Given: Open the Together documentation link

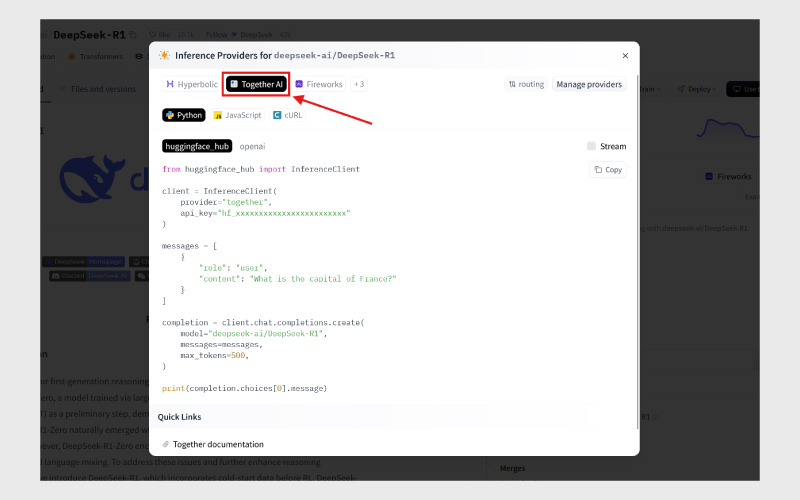Looking at the screenshot, I should click(x=218, y=444).
